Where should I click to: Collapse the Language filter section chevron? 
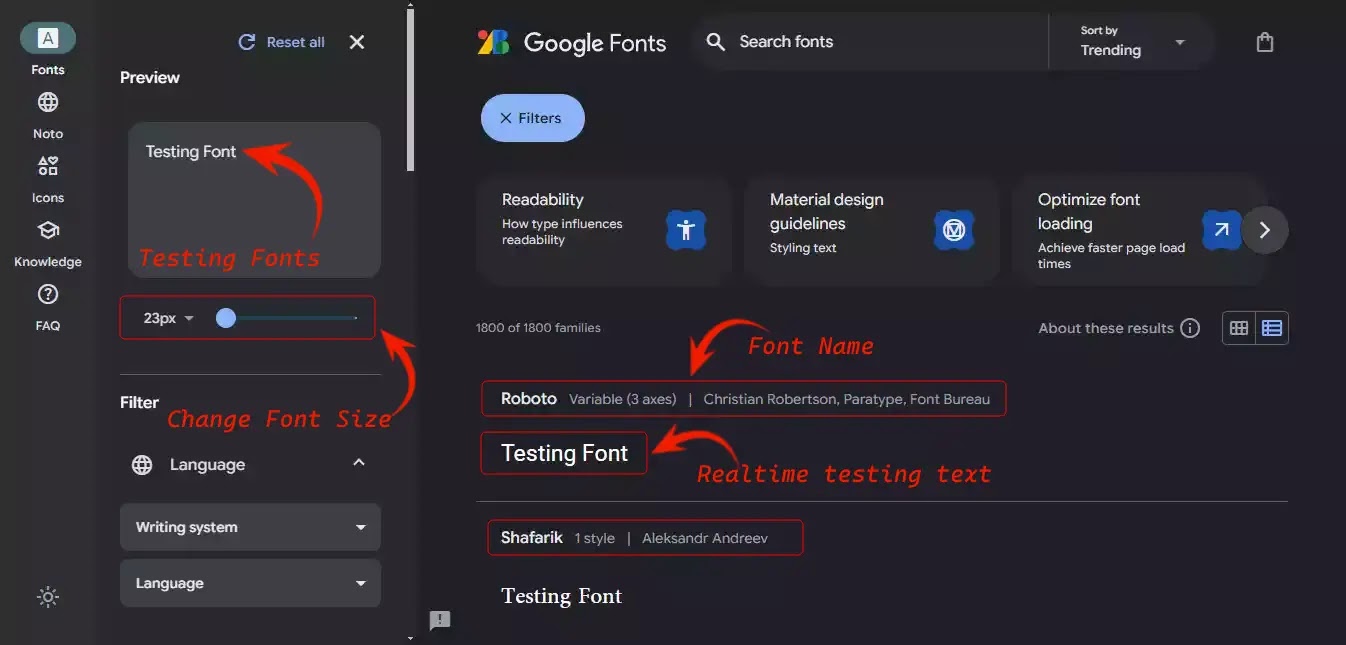click(359, 463)
